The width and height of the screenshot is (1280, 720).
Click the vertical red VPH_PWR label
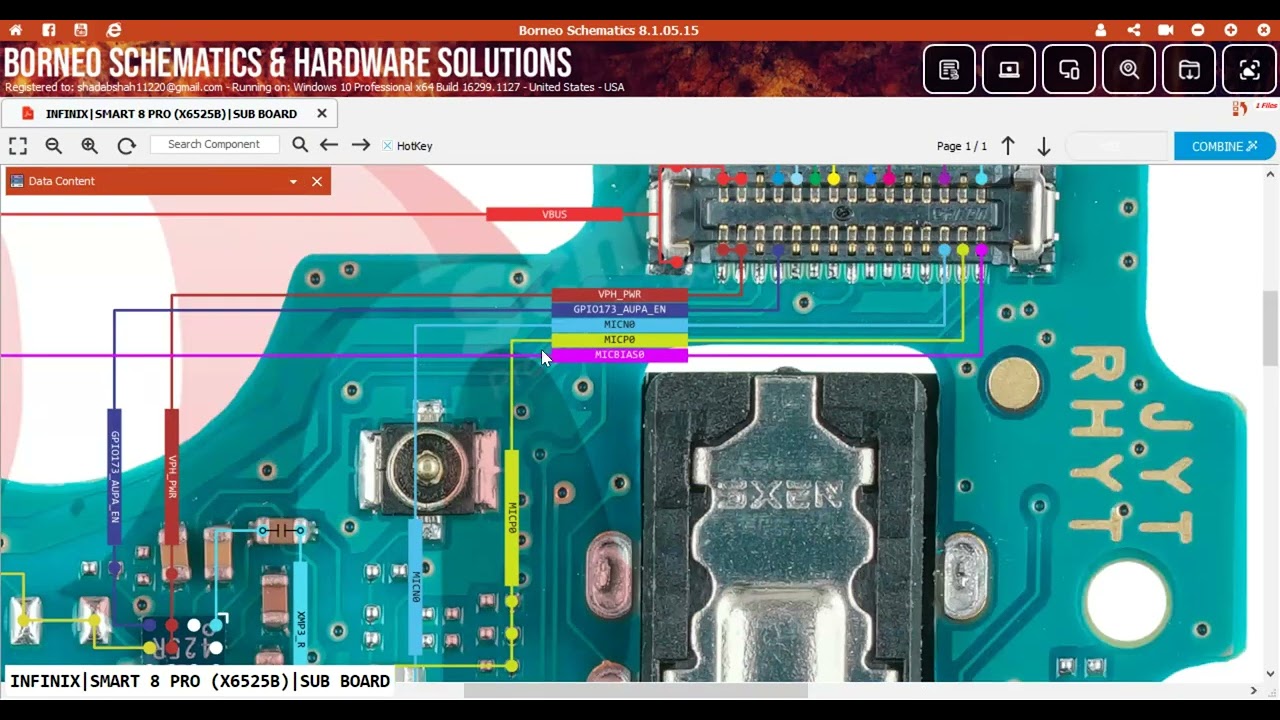(x=172, y=477)
